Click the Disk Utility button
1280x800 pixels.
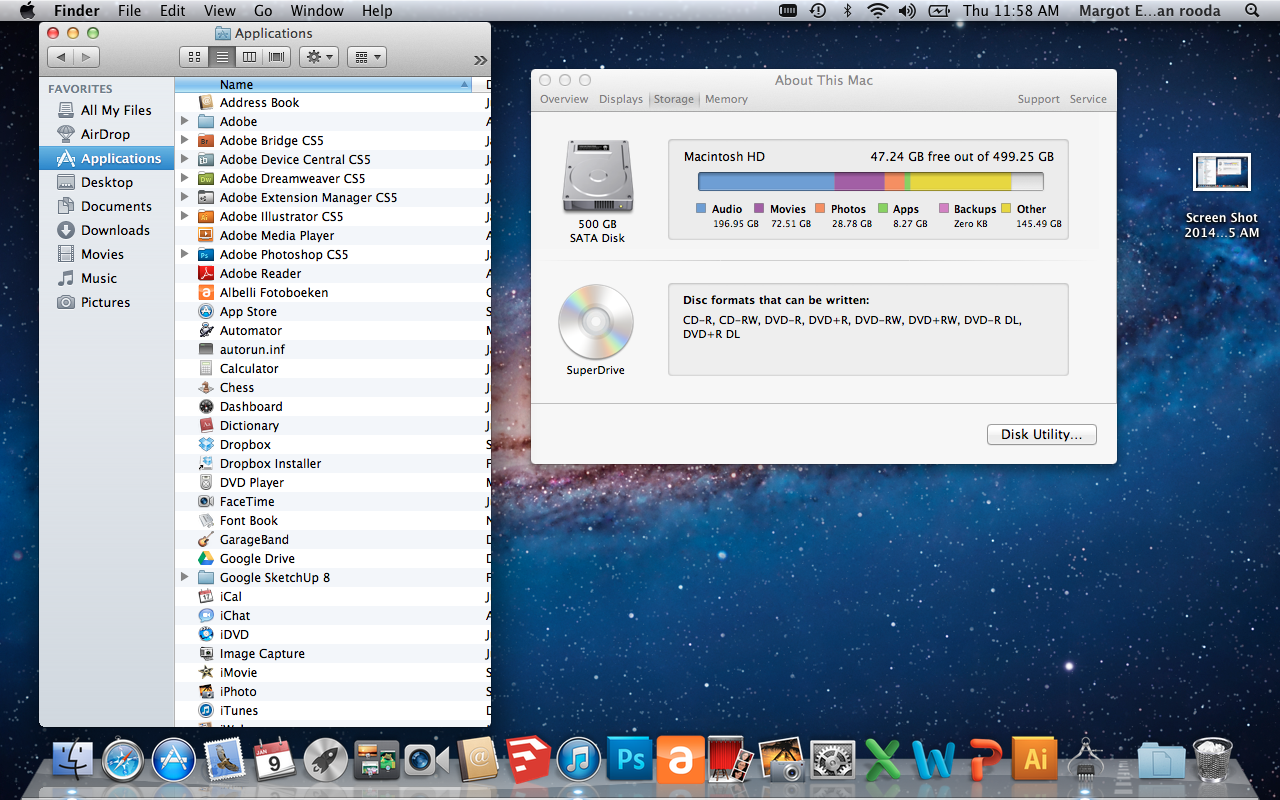click(1042, 435)
